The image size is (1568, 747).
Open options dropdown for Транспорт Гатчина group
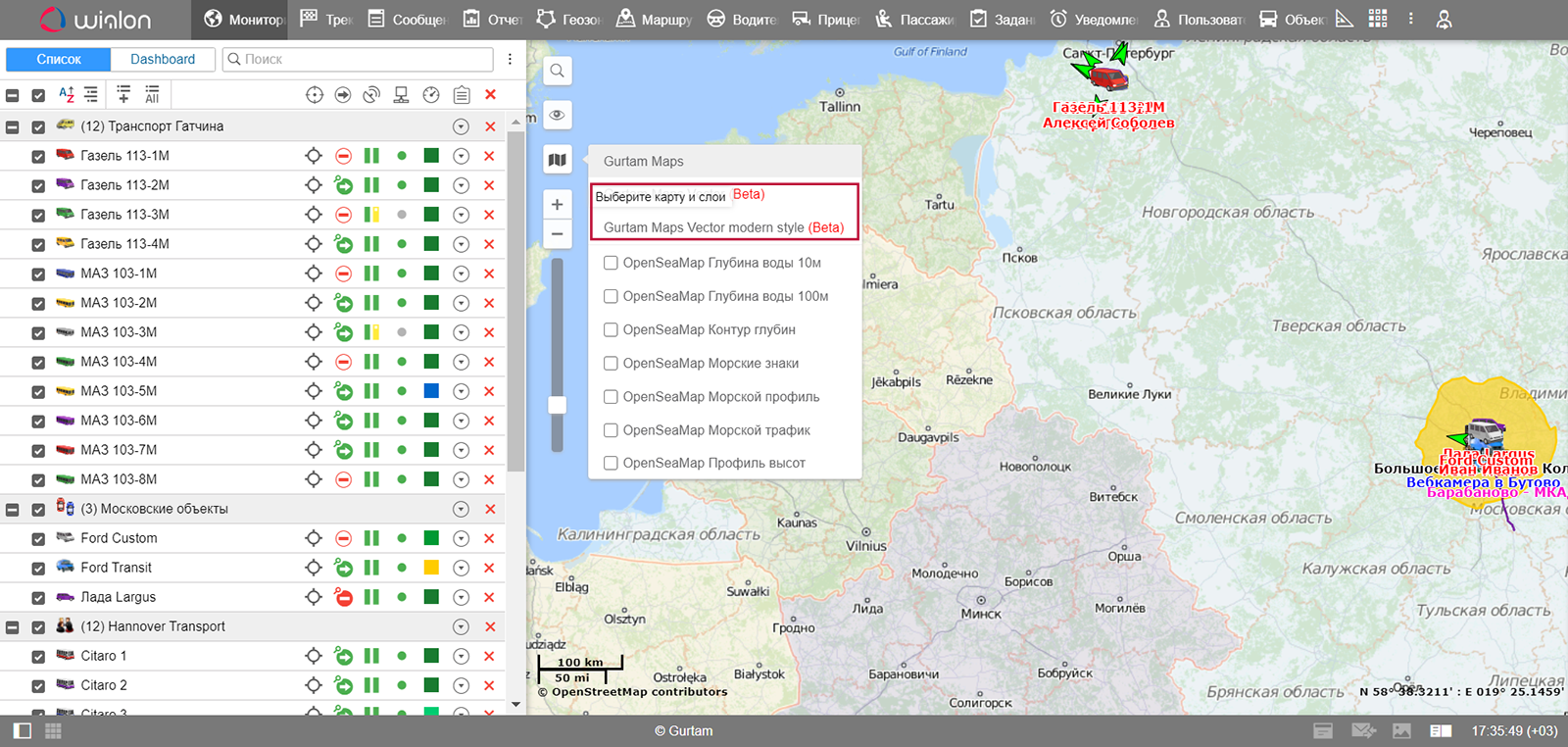[461, 126]
